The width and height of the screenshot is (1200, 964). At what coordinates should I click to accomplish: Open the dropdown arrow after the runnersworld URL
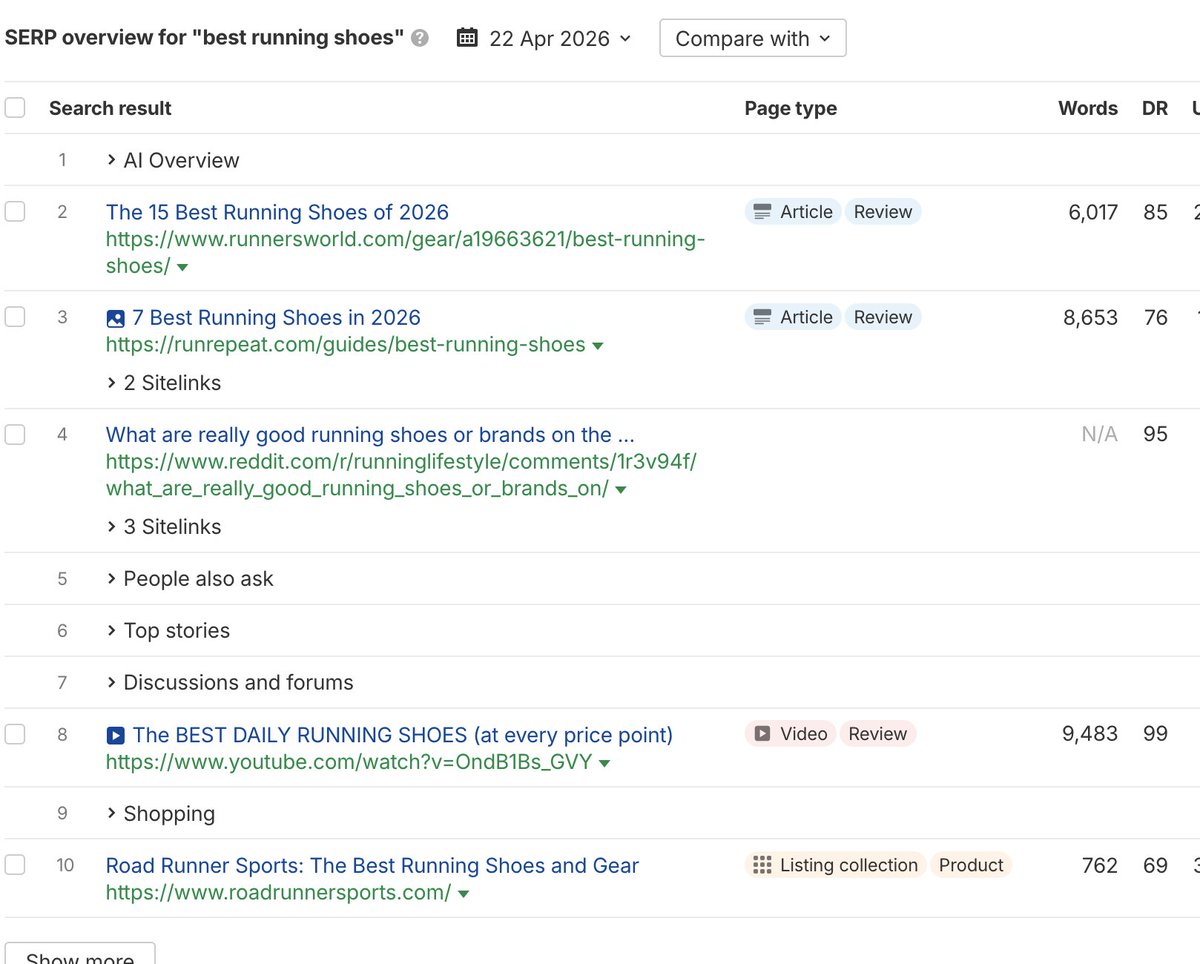click(182, 268)
